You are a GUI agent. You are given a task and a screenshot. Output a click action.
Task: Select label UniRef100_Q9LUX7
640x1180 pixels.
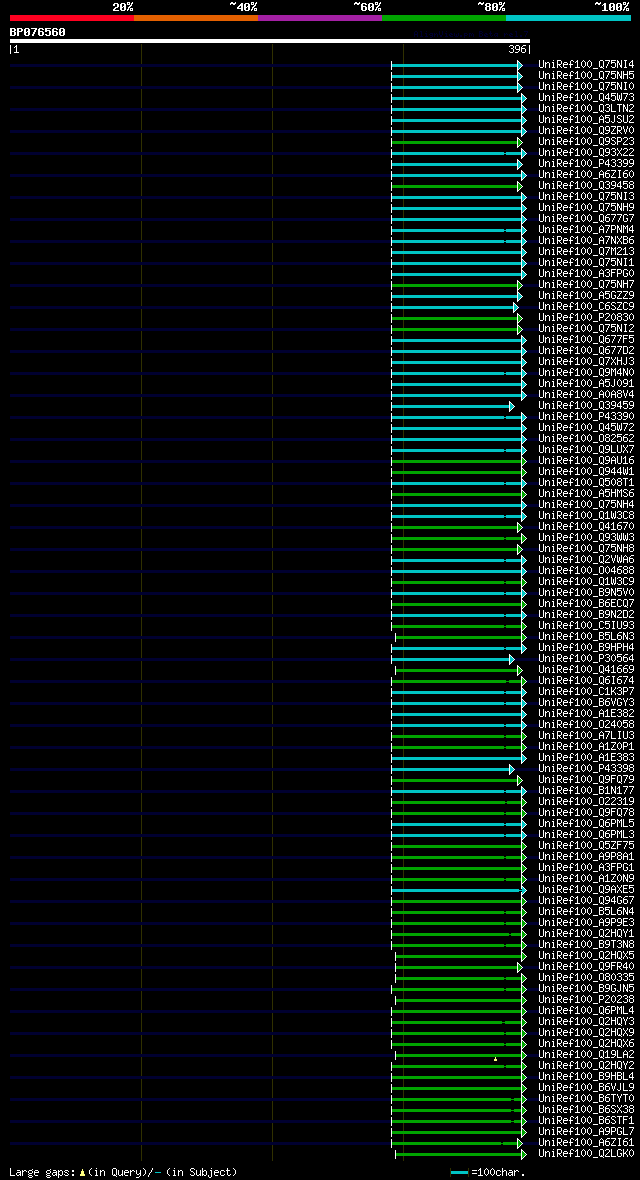[587, 449]
